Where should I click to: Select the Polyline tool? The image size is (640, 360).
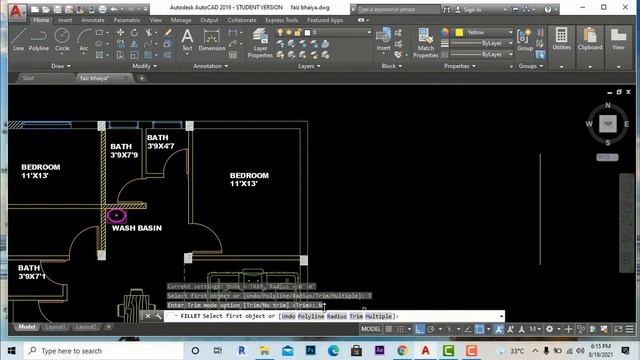tap(38, 40)
